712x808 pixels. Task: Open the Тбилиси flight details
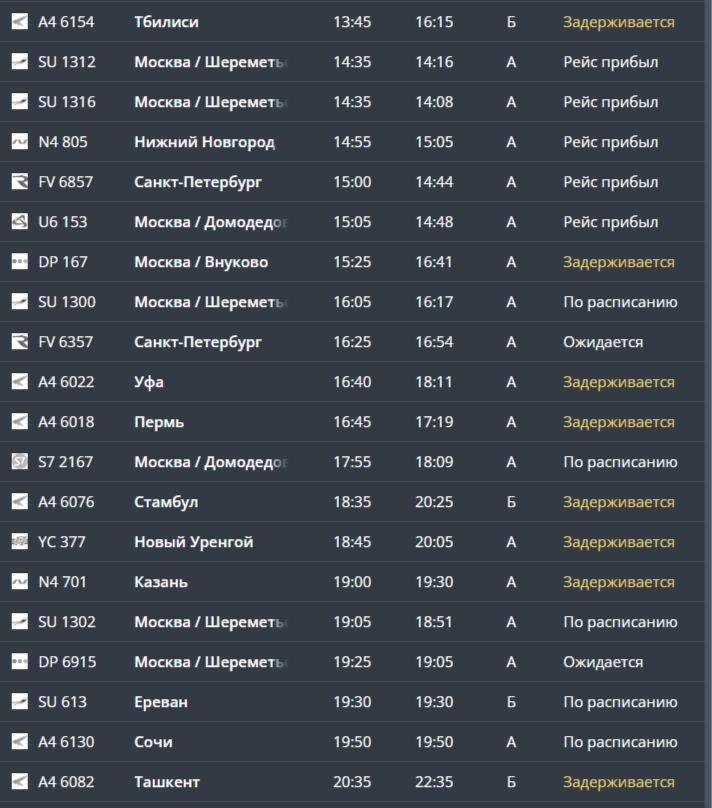point(166,22)
